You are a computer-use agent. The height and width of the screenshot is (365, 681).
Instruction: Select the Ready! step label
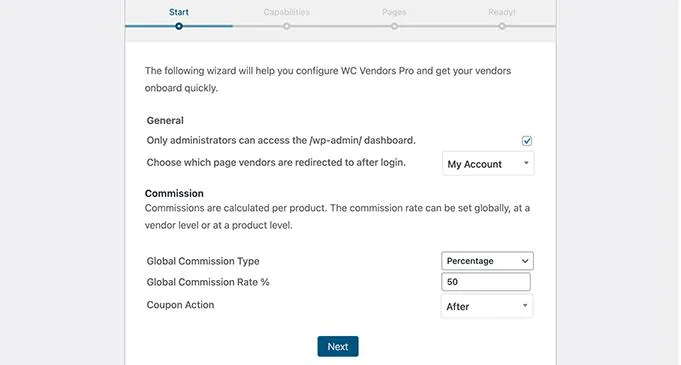pos(502,12)
